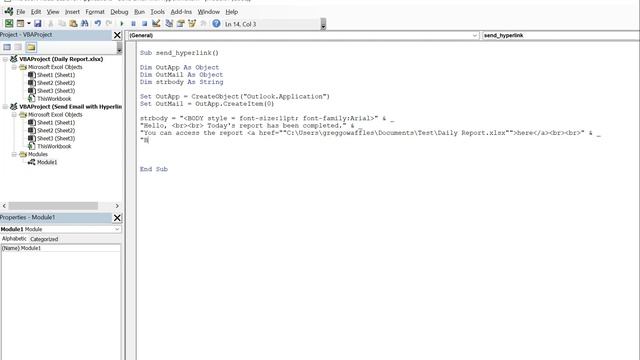
Task: Collapse VBAProject (Daily Report.xlsx) node
Action: pyautogui.click(x=5, y=59)
